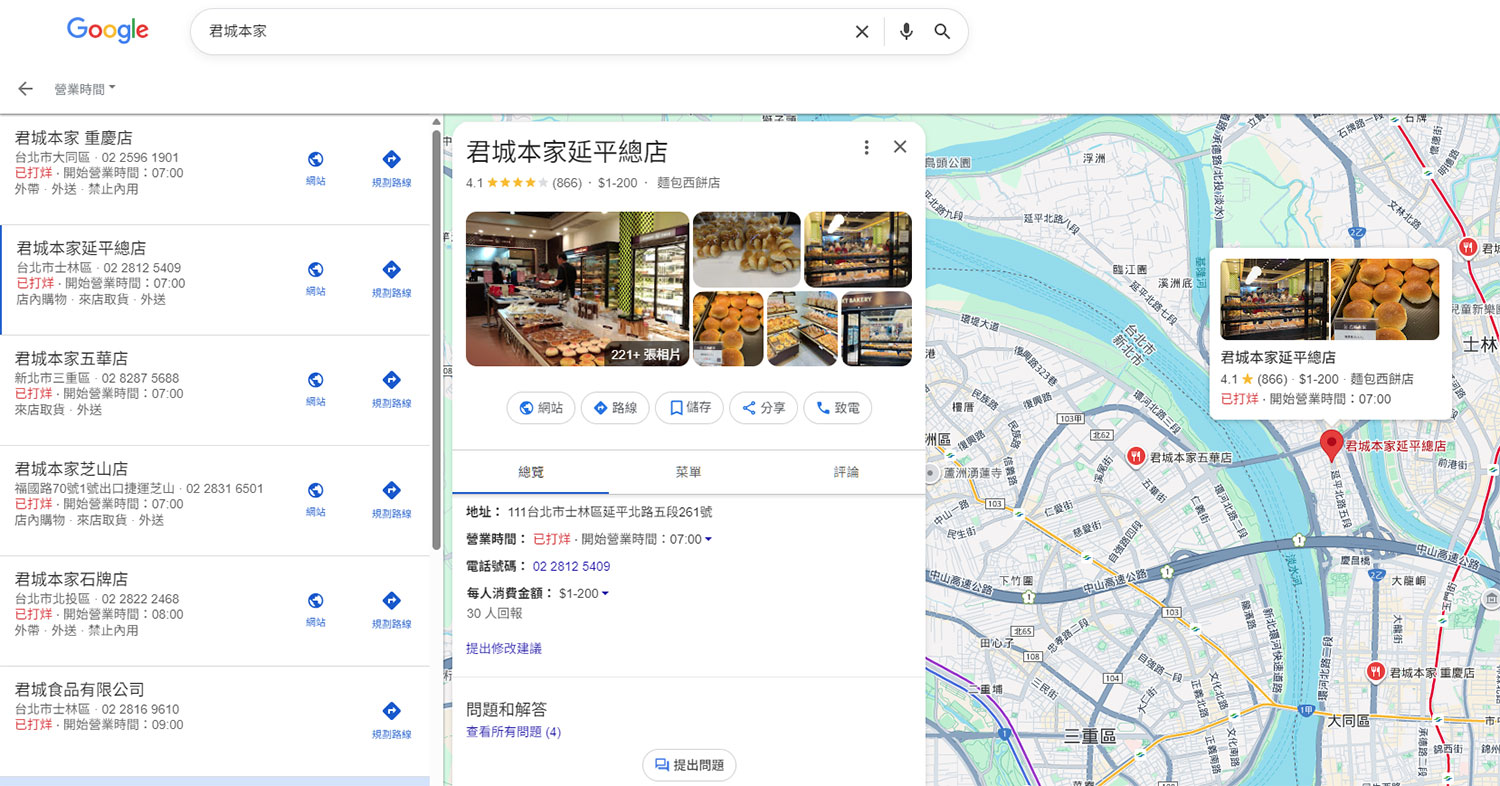
Task: Submit search with the magnifier icon
Action: (x=942, y=32)
